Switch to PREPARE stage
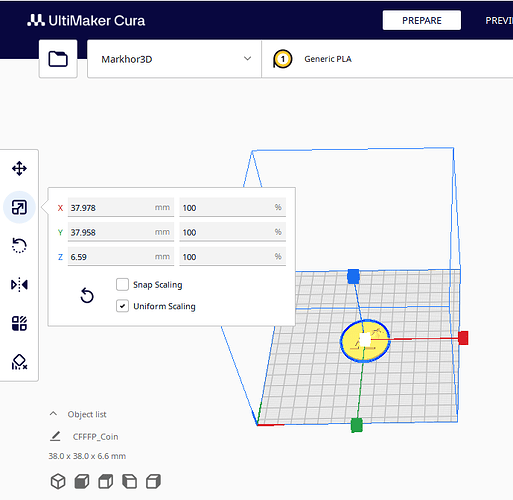Viewport: 513px width, 500px height. coord(422,20)
